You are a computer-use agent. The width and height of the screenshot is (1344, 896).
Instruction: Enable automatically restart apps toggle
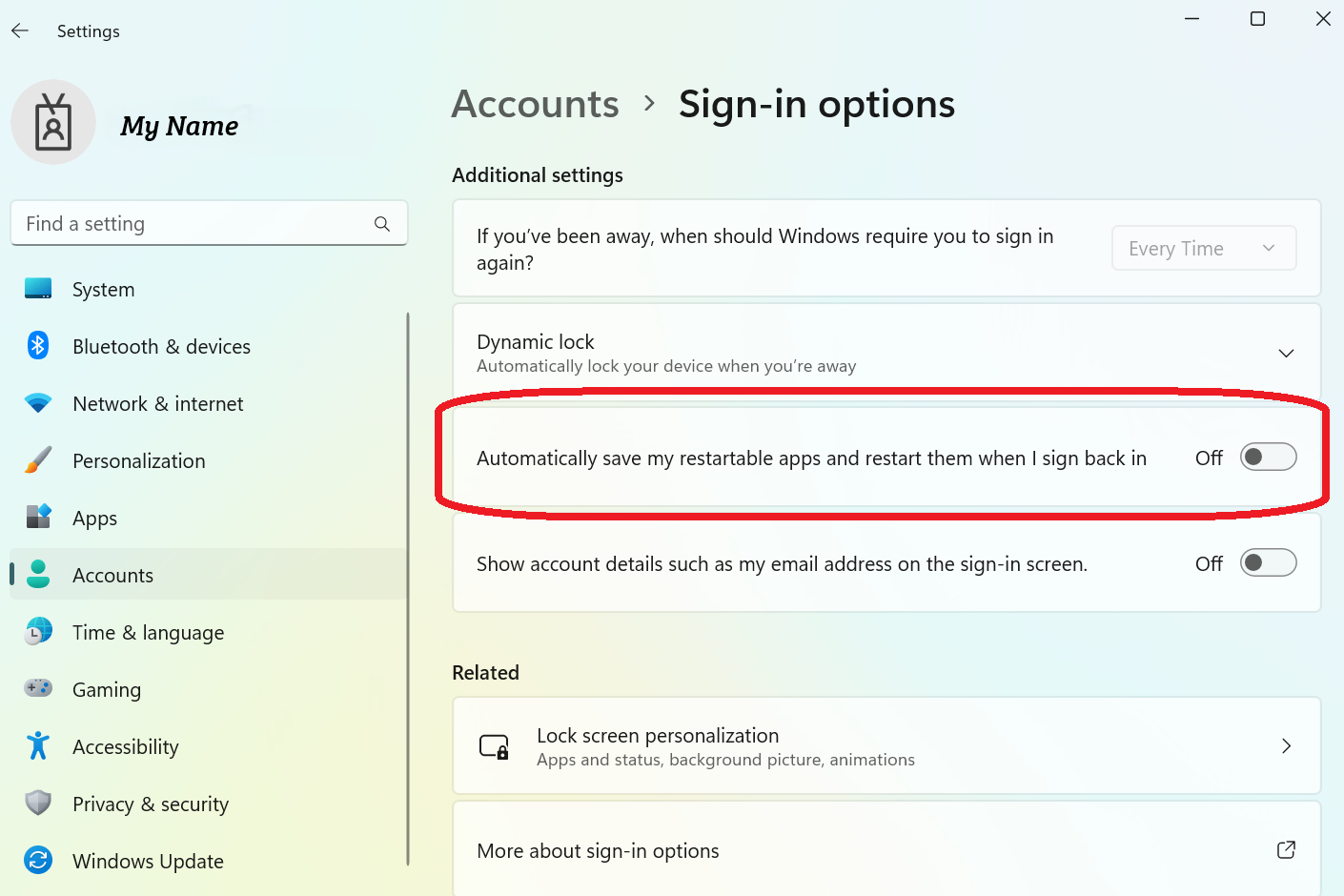[x=1268, y=458]
